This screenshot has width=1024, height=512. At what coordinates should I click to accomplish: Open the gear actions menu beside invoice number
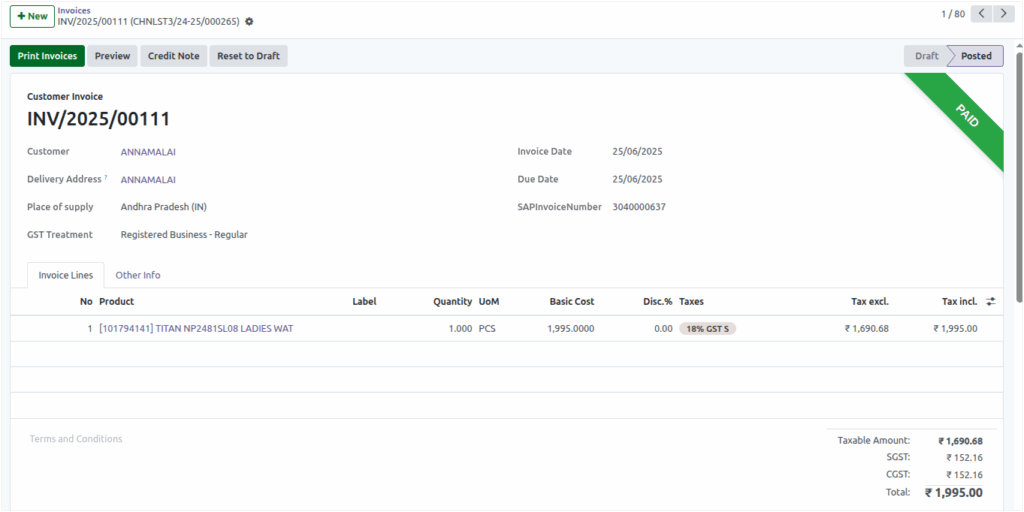point(249,22)
